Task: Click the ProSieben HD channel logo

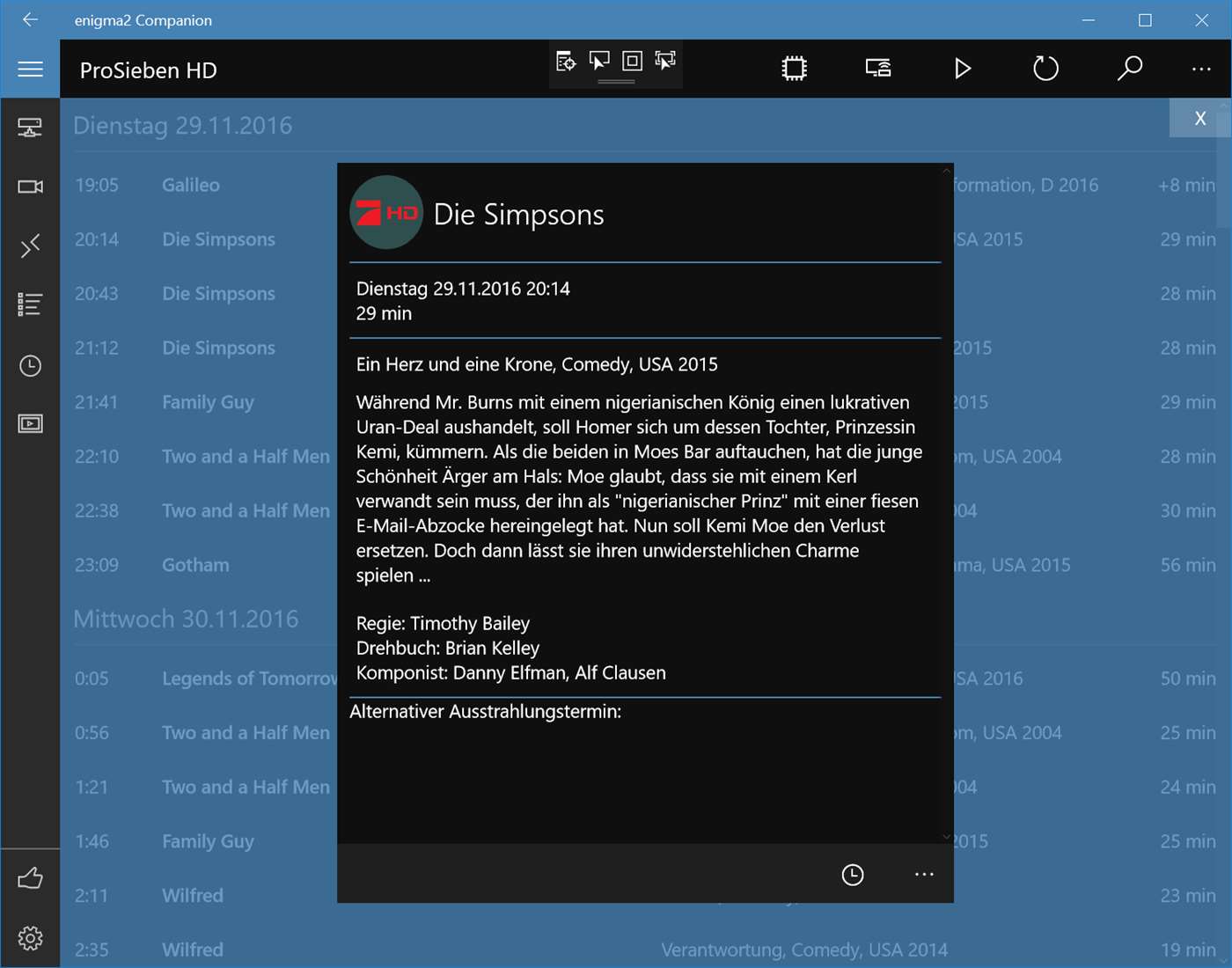Action: [x=386, y=213]
